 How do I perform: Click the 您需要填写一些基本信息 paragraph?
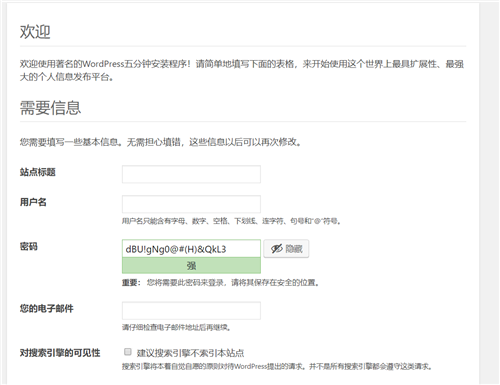[161, 142]
